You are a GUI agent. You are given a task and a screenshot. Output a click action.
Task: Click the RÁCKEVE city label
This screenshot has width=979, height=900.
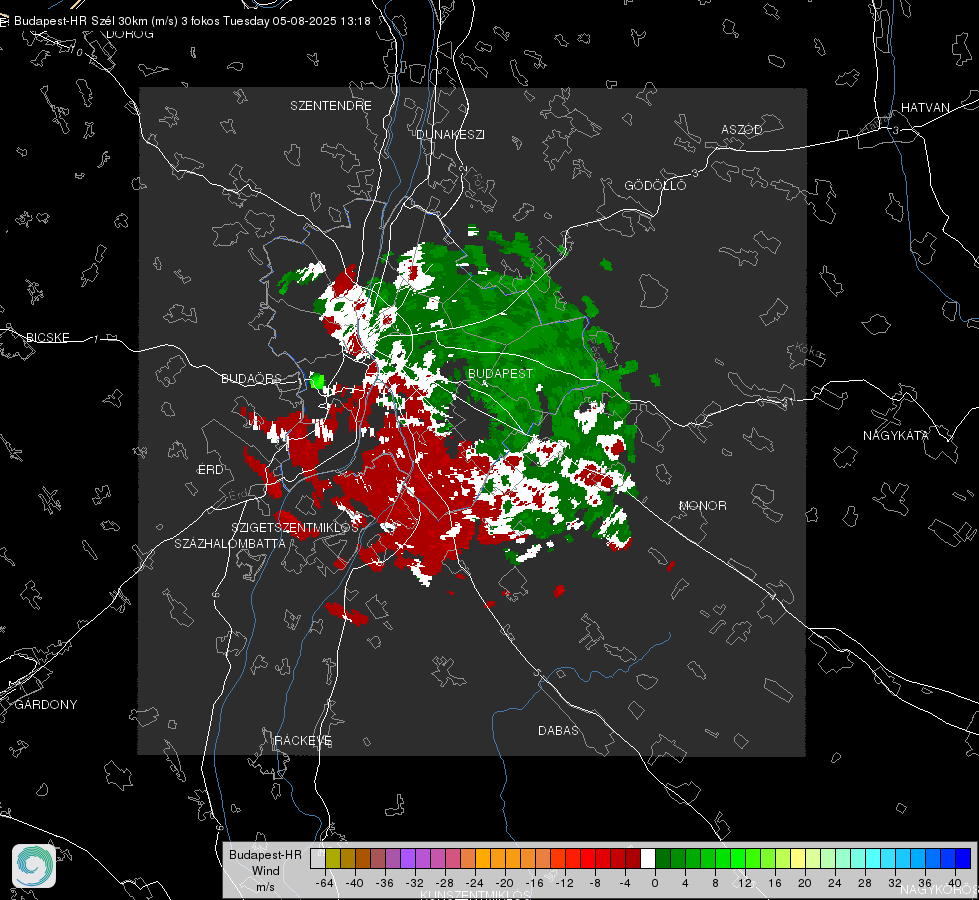click(x=303, y=741)
